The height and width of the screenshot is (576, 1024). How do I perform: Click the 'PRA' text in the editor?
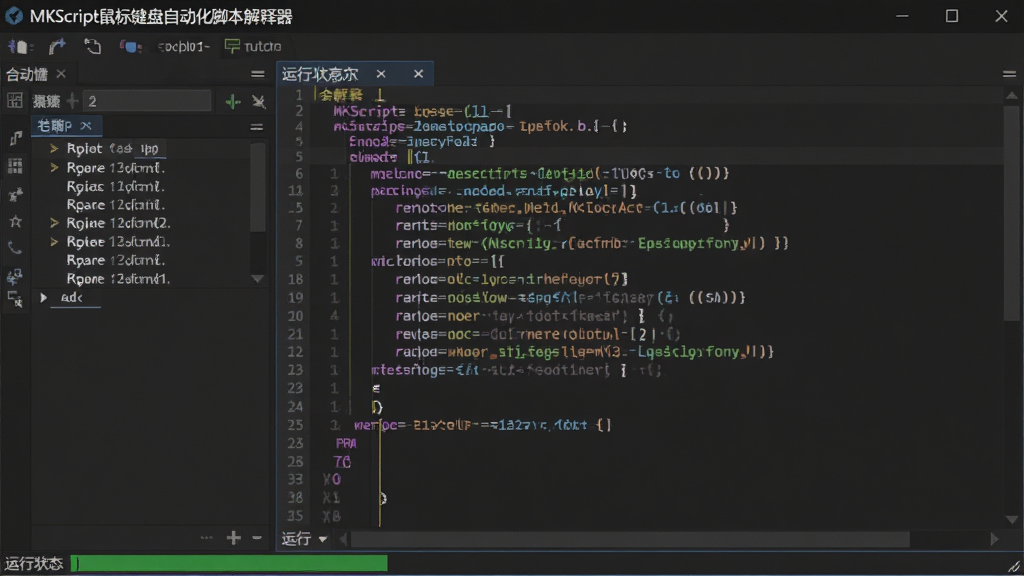(x=346, y=443)
